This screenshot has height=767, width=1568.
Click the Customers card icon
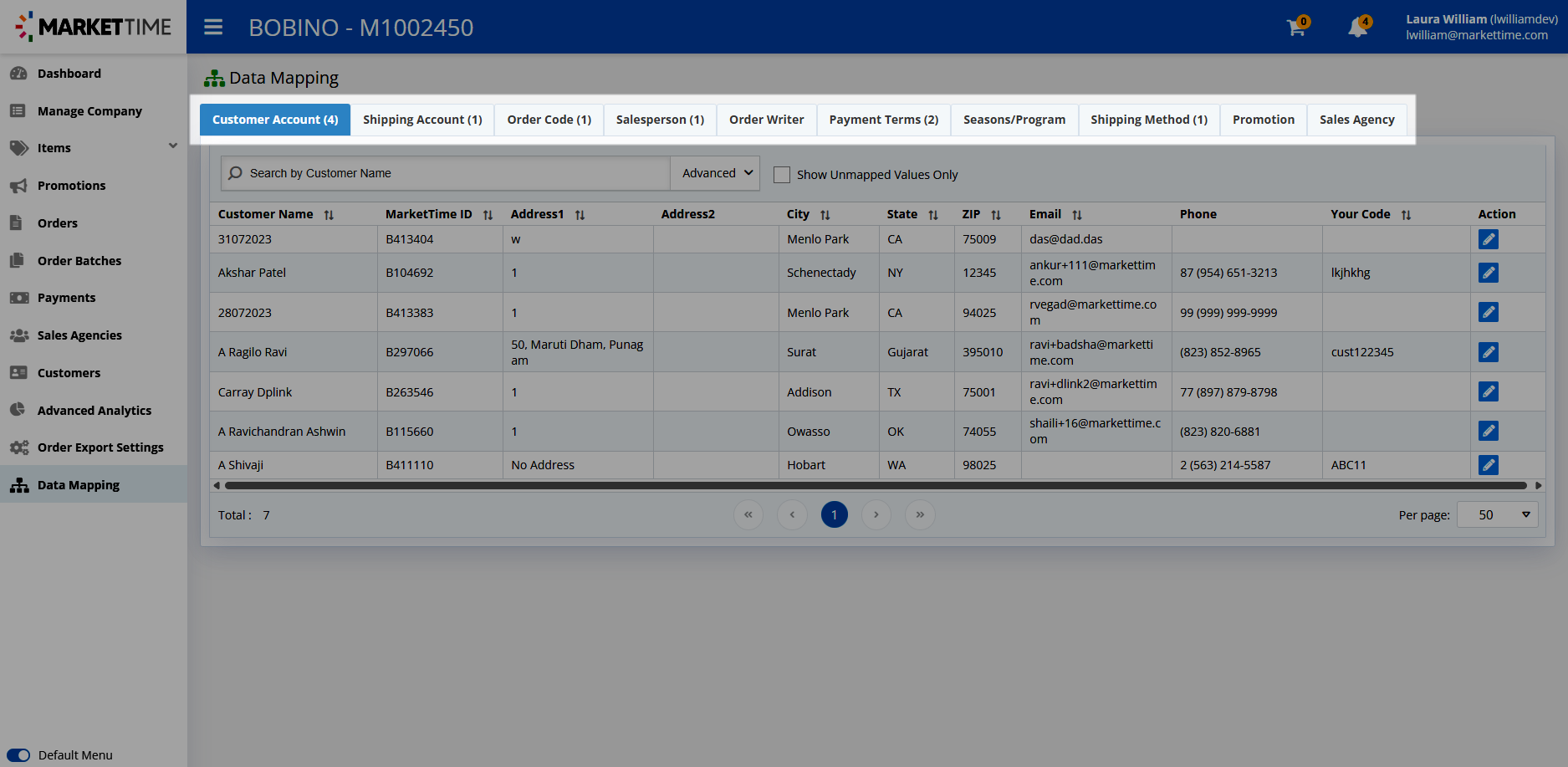coord(18,372)
